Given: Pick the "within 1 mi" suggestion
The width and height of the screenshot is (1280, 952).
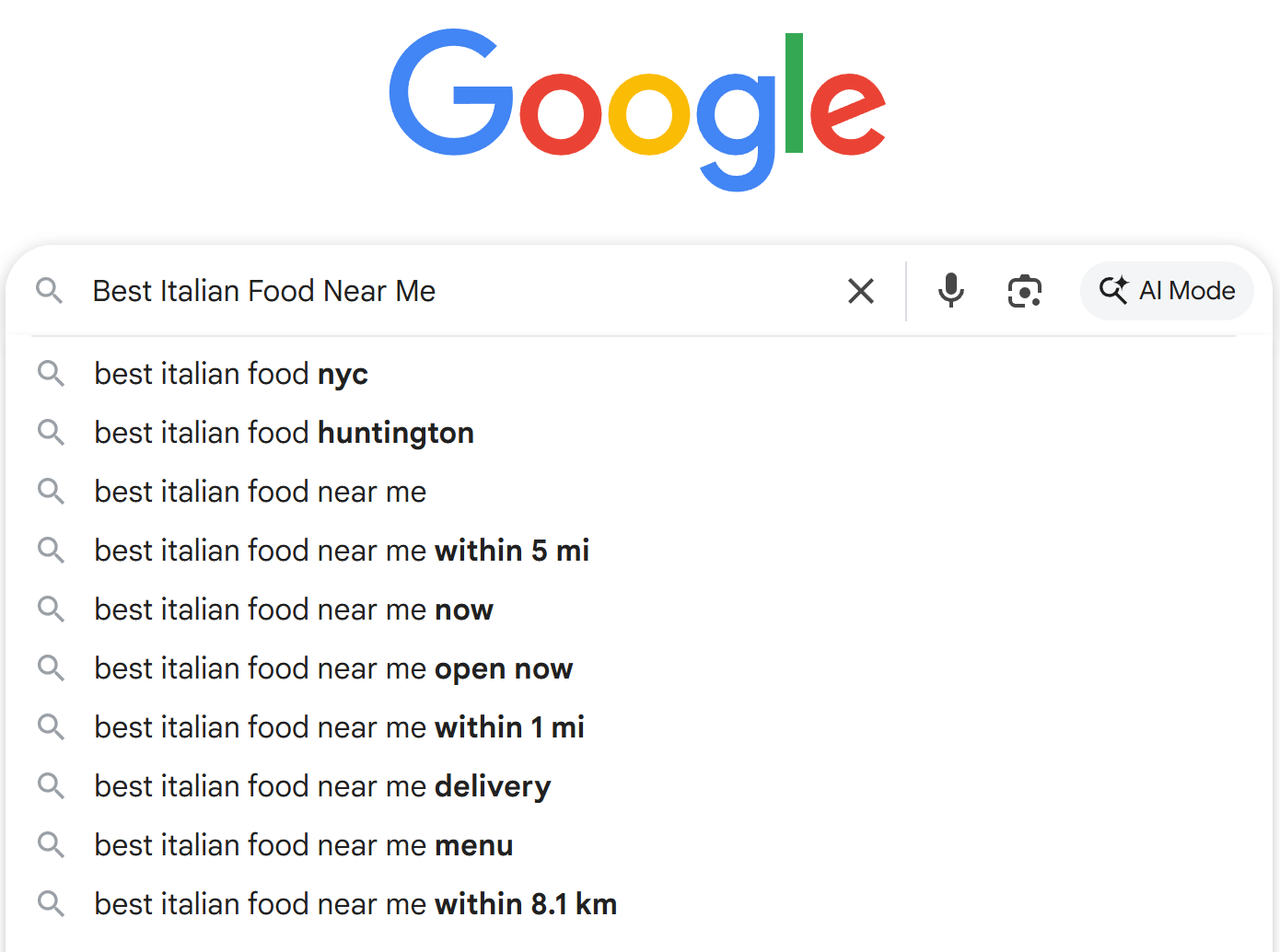Looking at the screenshot, I should [339, 727].
